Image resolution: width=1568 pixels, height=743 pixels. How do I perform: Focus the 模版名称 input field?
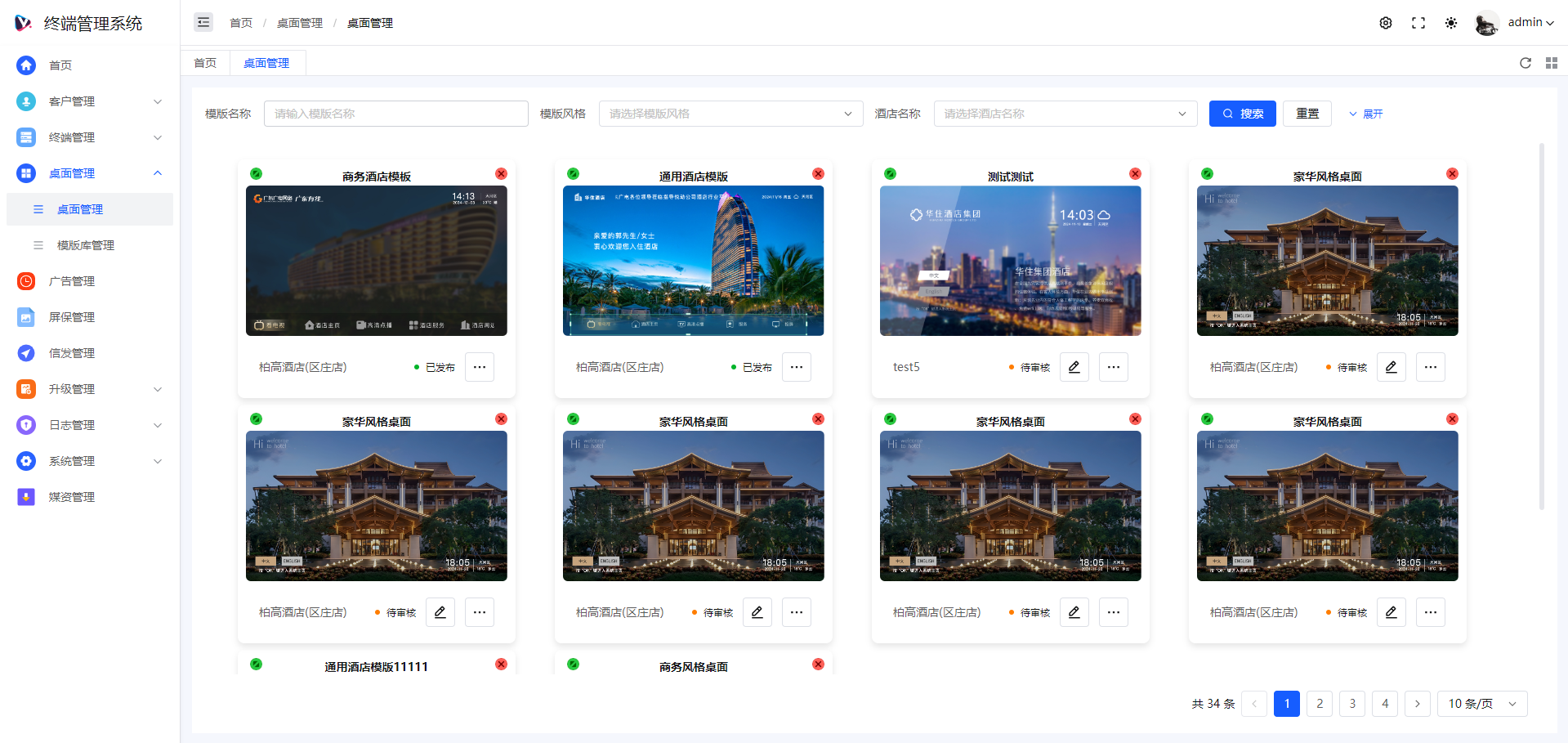pyautogui.click(x=396, y=114)
